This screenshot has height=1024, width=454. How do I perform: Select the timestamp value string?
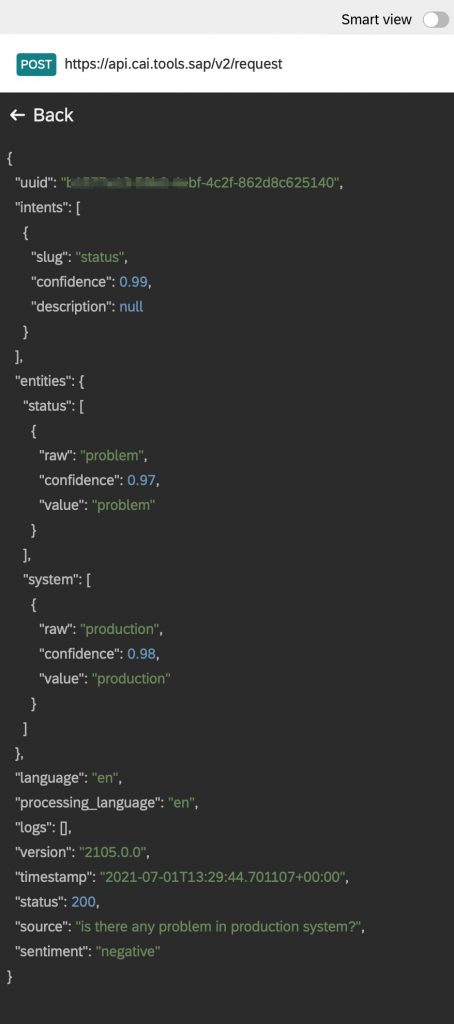[x=223, y=878]
